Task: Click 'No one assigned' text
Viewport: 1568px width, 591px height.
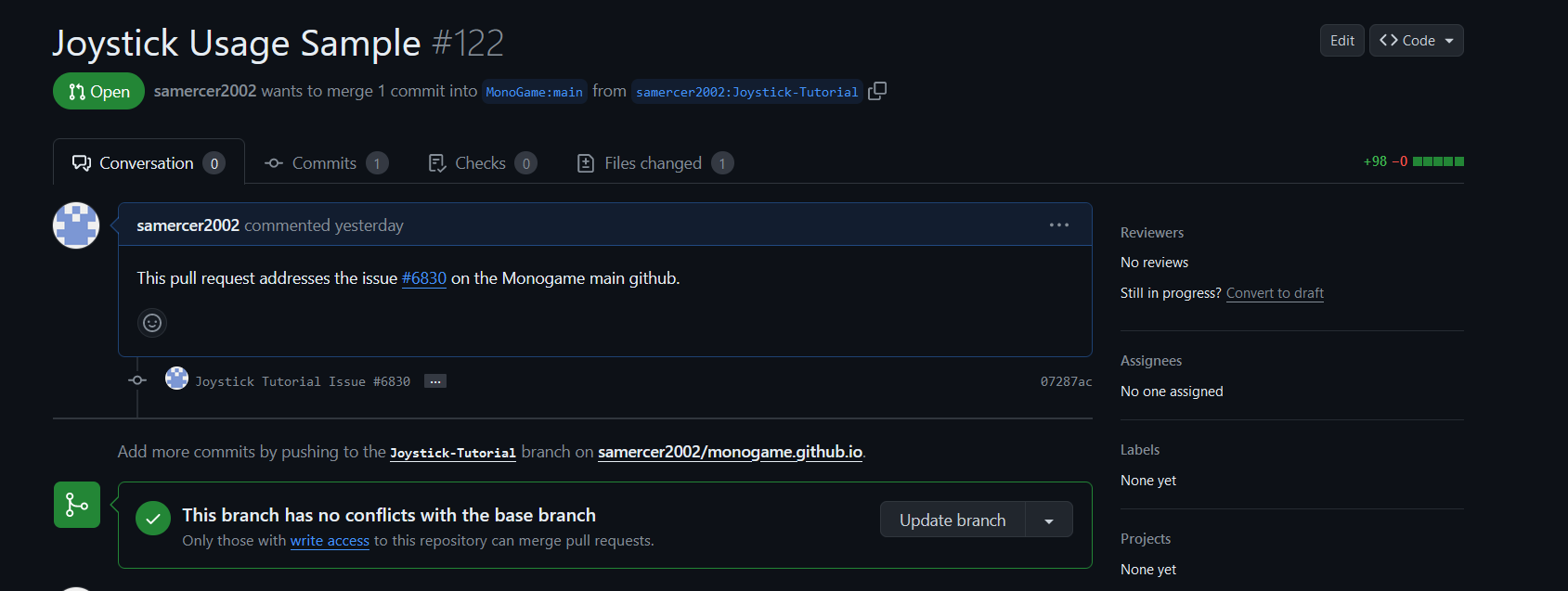Action: [x=1172, y=392]
